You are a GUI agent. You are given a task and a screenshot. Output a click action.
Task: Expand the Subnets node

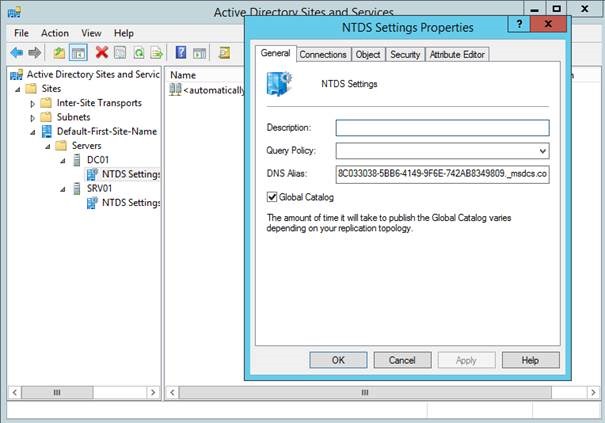(32, 118)
